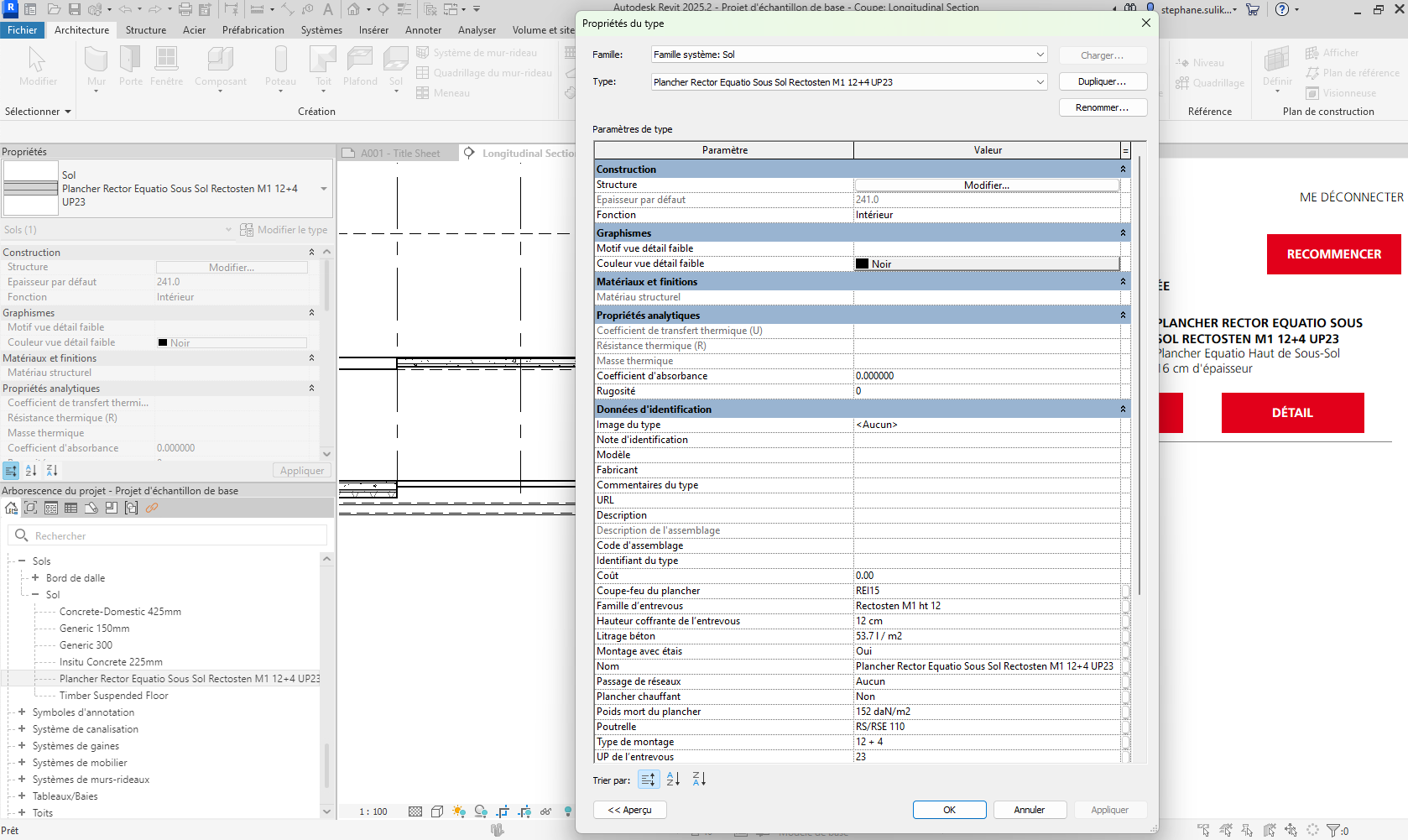Click the schedules table icon in project browser
This screenshot has width=1408, height=840.
click(70, 508)
